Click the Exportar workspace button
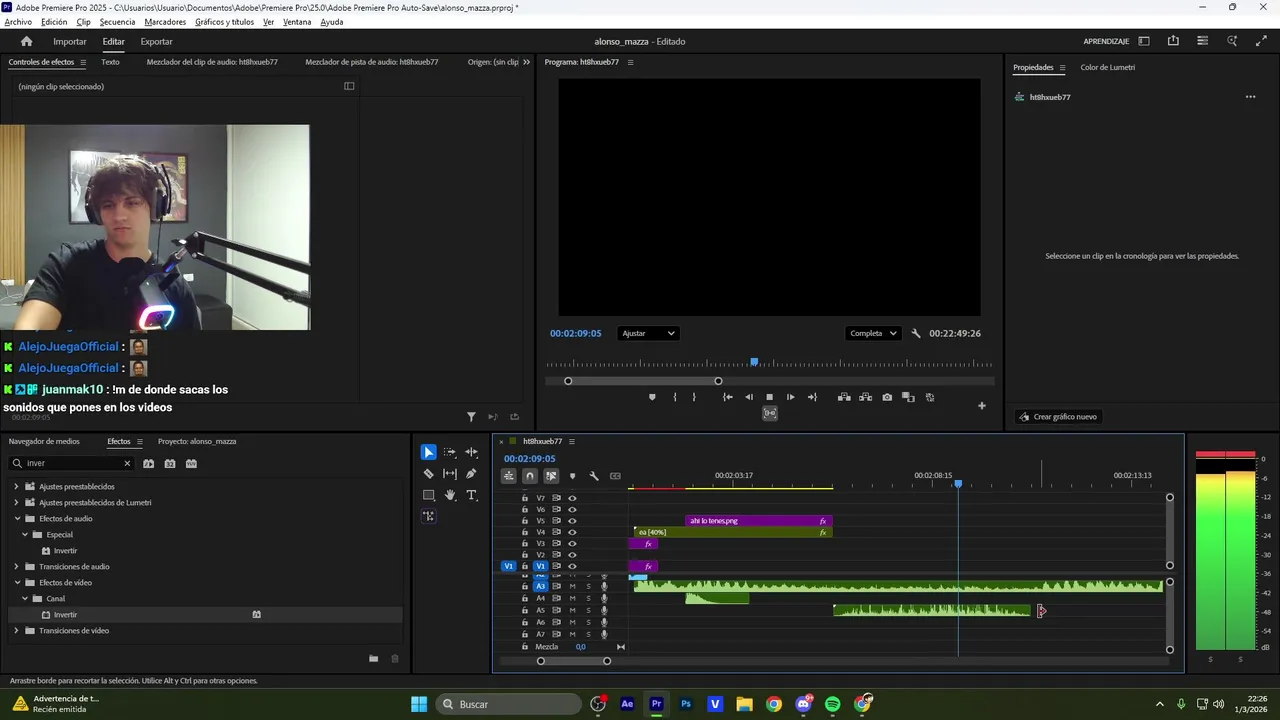Viewport: 1280px width, 720px height. (156, 42)
